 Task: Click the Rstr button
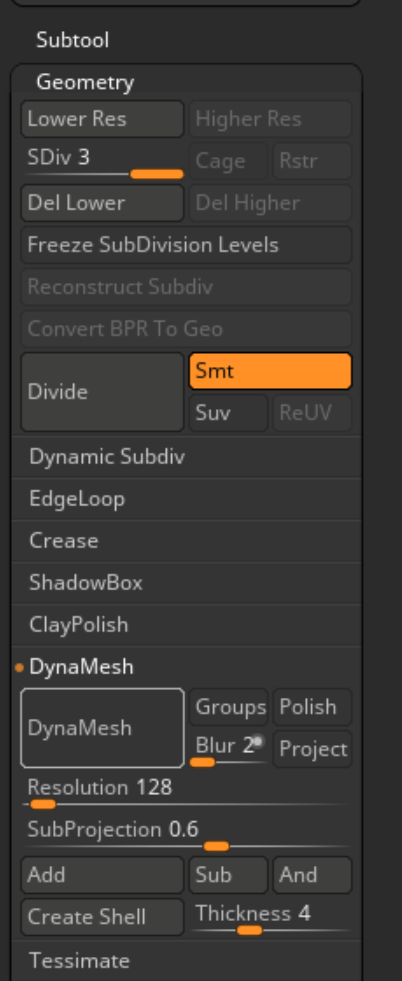(x=313, y=161)
